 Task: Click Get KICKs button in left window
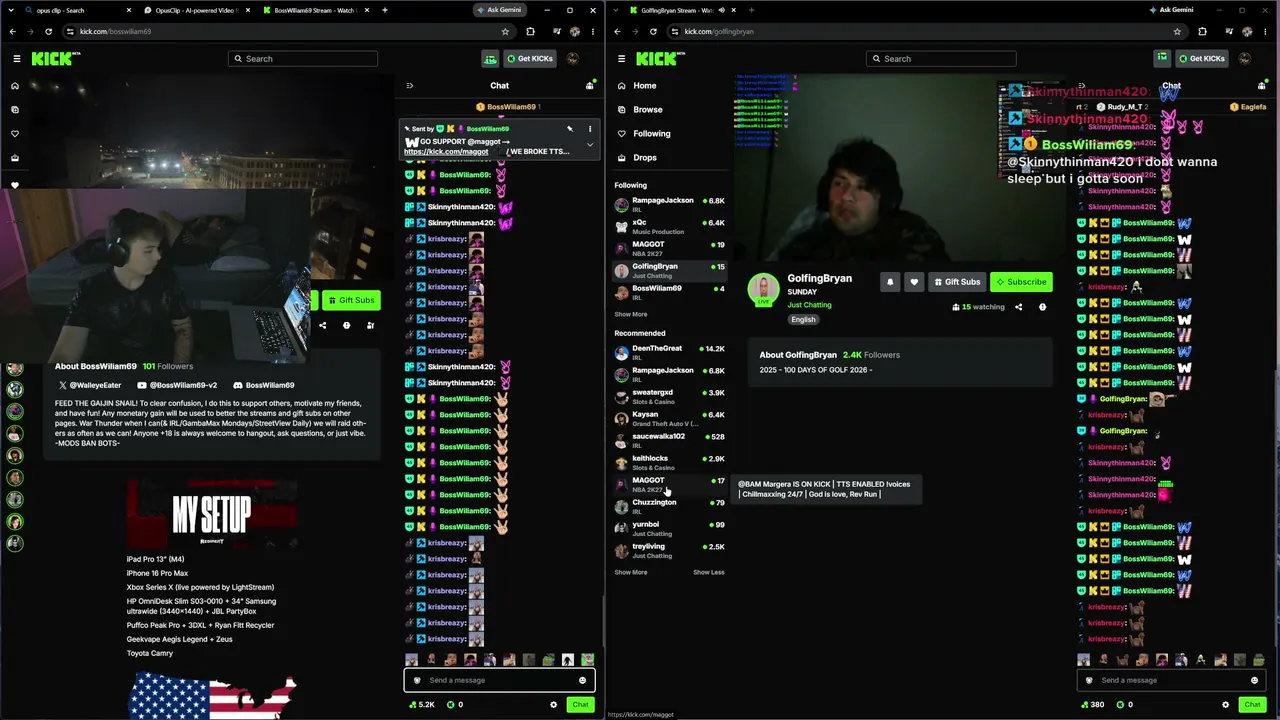tap(529, 59)
